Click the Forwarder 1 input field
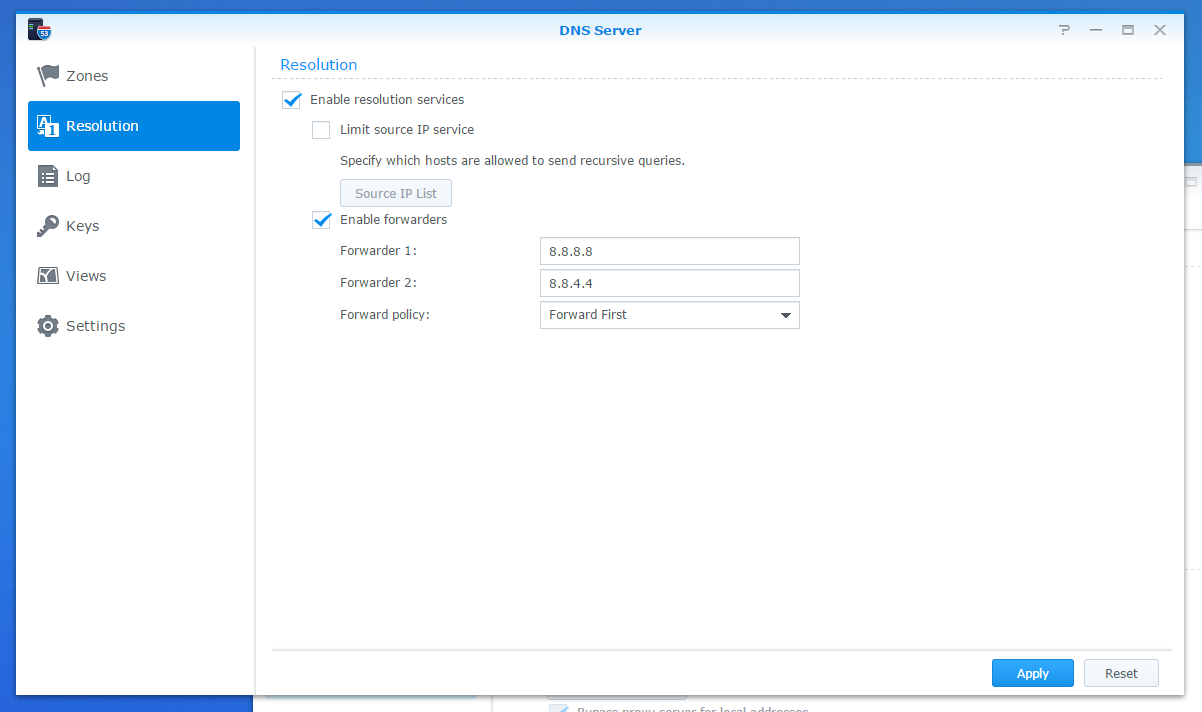 [x=669, y=251]
